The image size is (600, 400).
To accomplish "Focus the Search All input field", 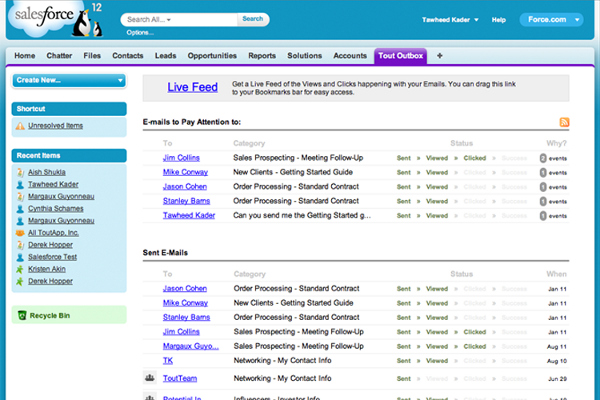I will click(x=179, y=20).
